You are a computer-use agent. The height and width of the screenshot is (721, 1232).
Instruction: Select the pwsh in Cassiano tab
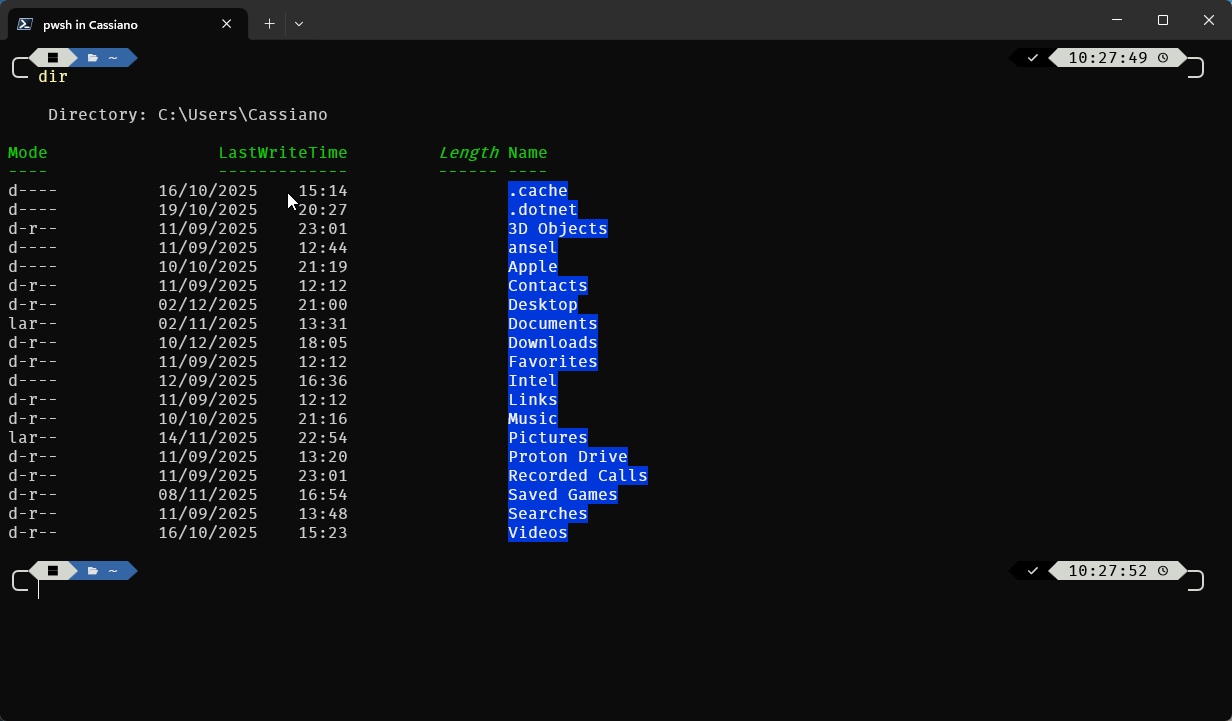(x=120, y=24)
